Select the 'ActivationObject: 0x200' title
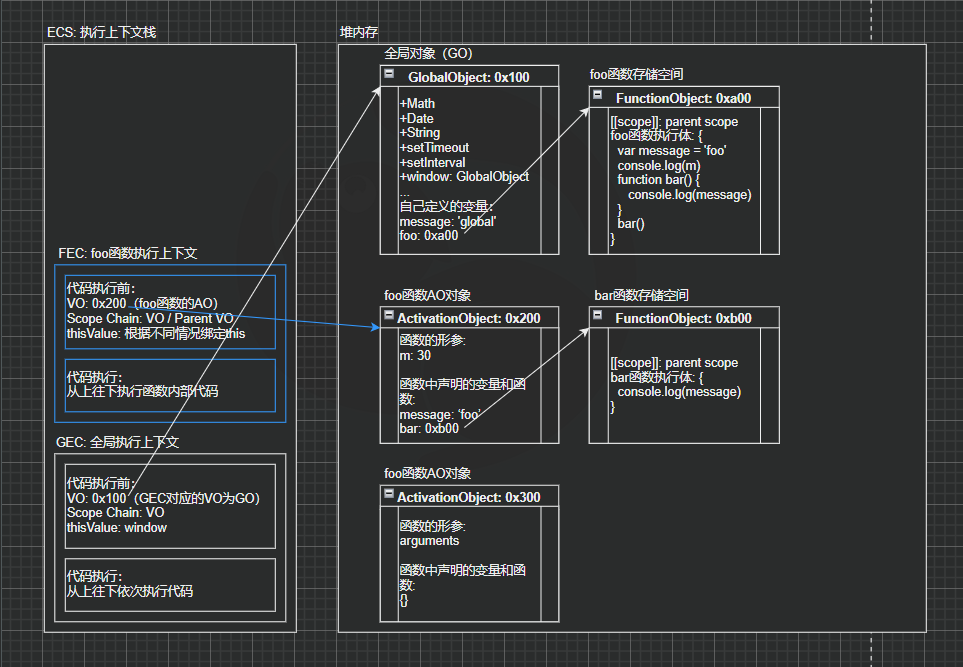963x667 pixels. pyautogui.click(x=469, y=318)
